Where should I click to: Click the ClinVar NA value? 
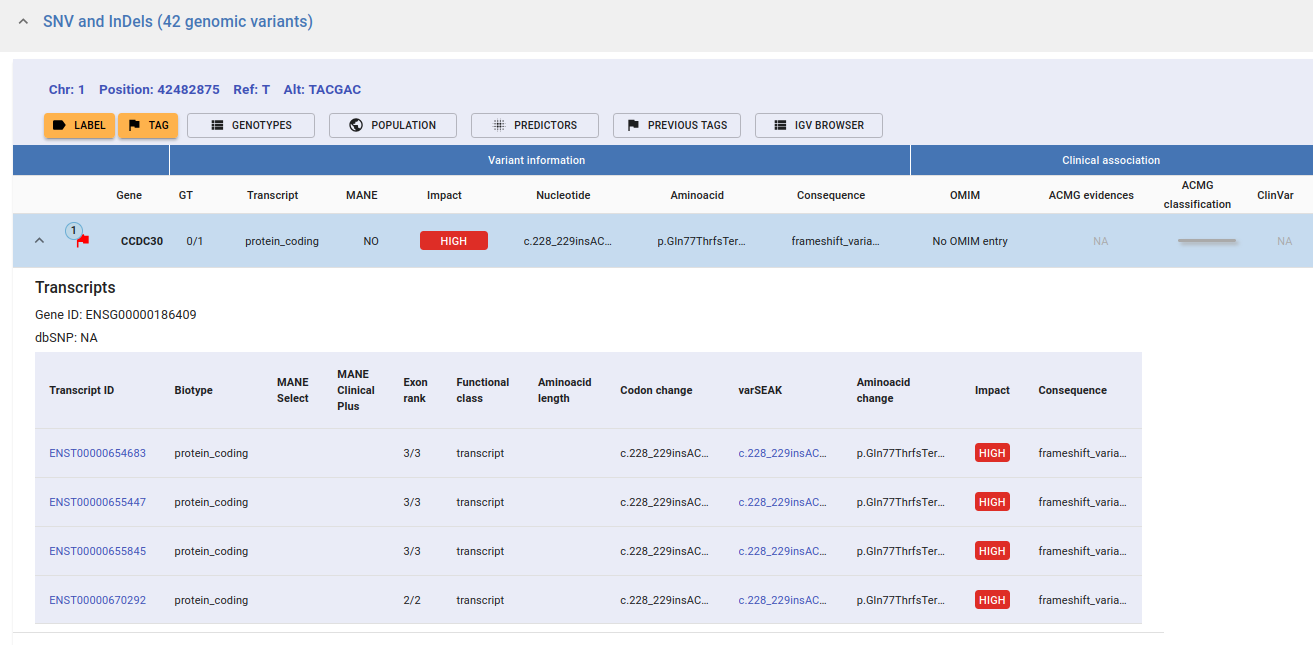point(1284,241)
